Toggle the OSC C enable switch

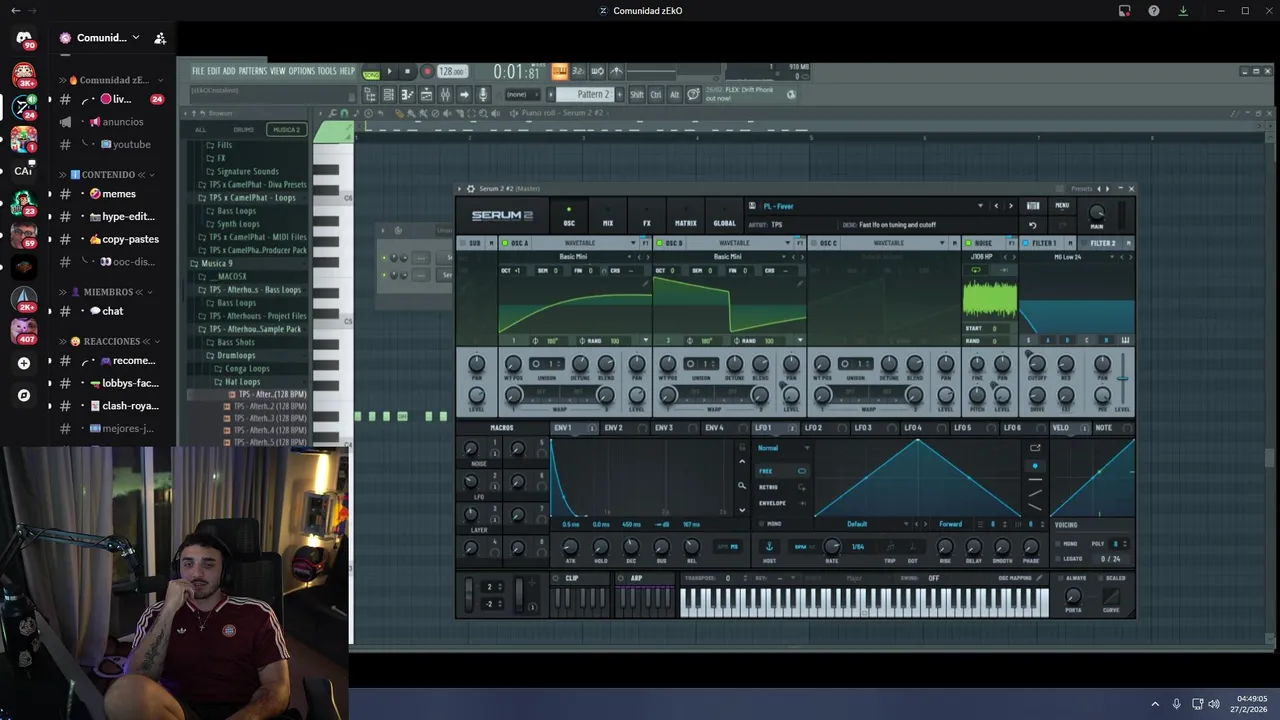(813, 243)
